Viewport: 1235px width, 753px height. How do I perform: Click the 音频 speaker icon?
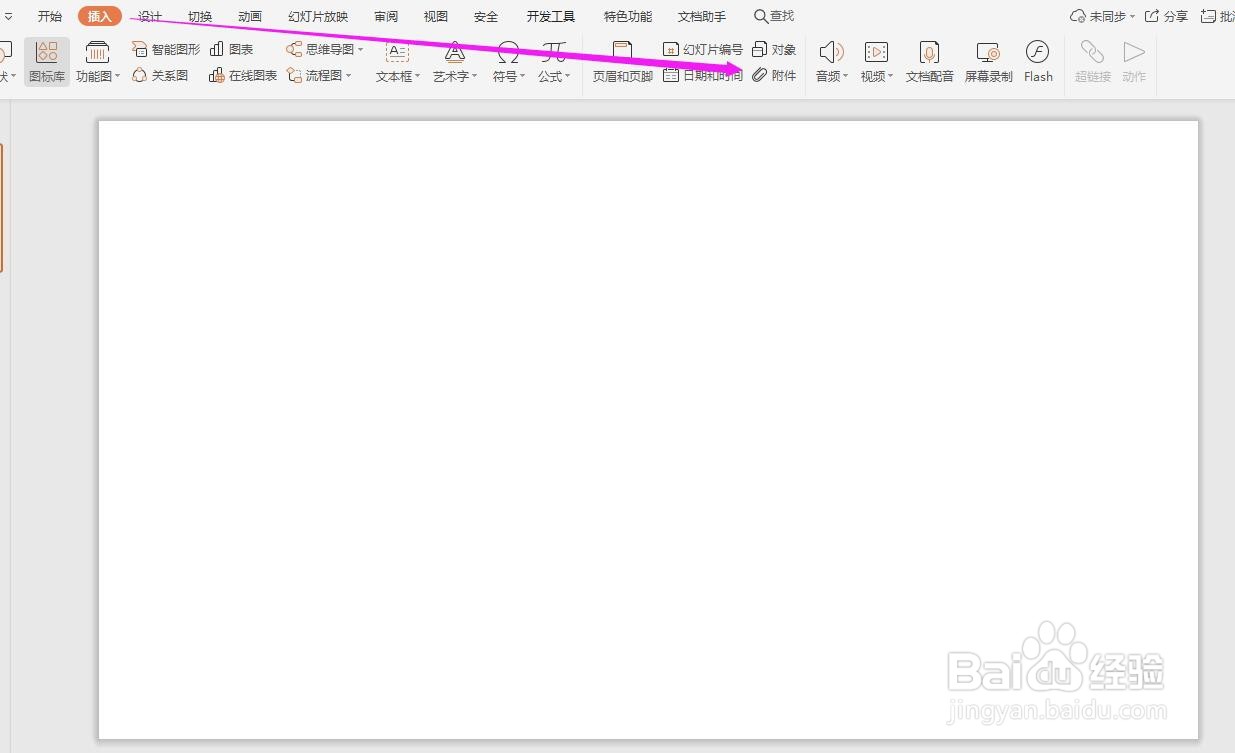(x=831, y=52)
